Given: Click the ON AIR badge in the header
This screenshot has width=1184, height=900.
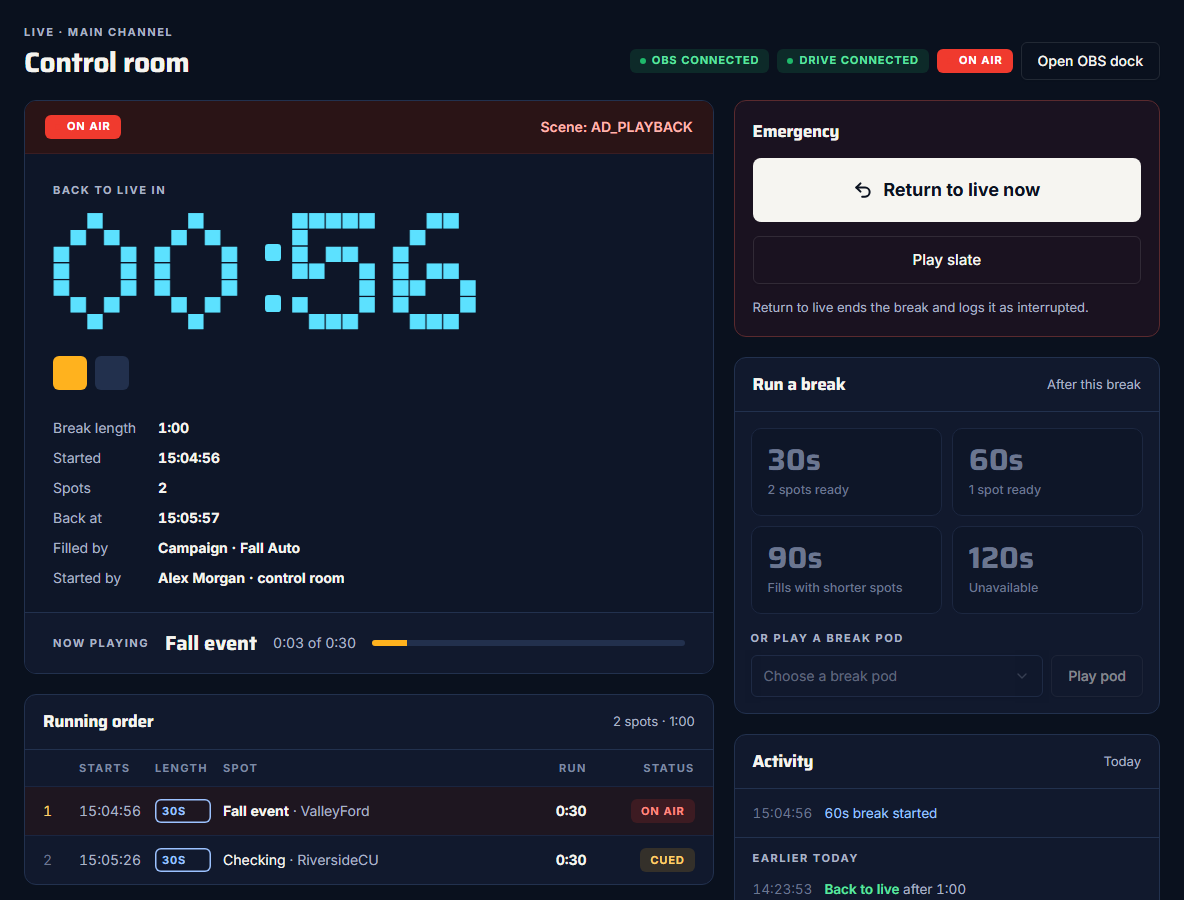Looking at the screenshot, I should (x=974, y=60).
